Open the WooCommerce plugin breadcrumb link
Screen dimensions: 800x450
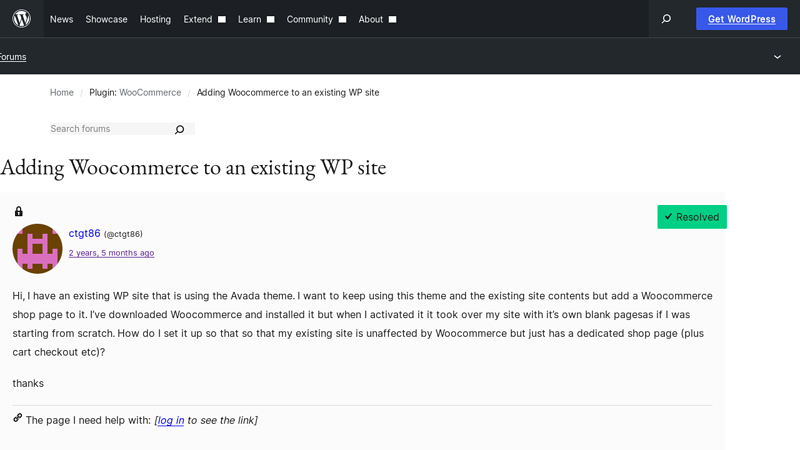click(150, 92)
